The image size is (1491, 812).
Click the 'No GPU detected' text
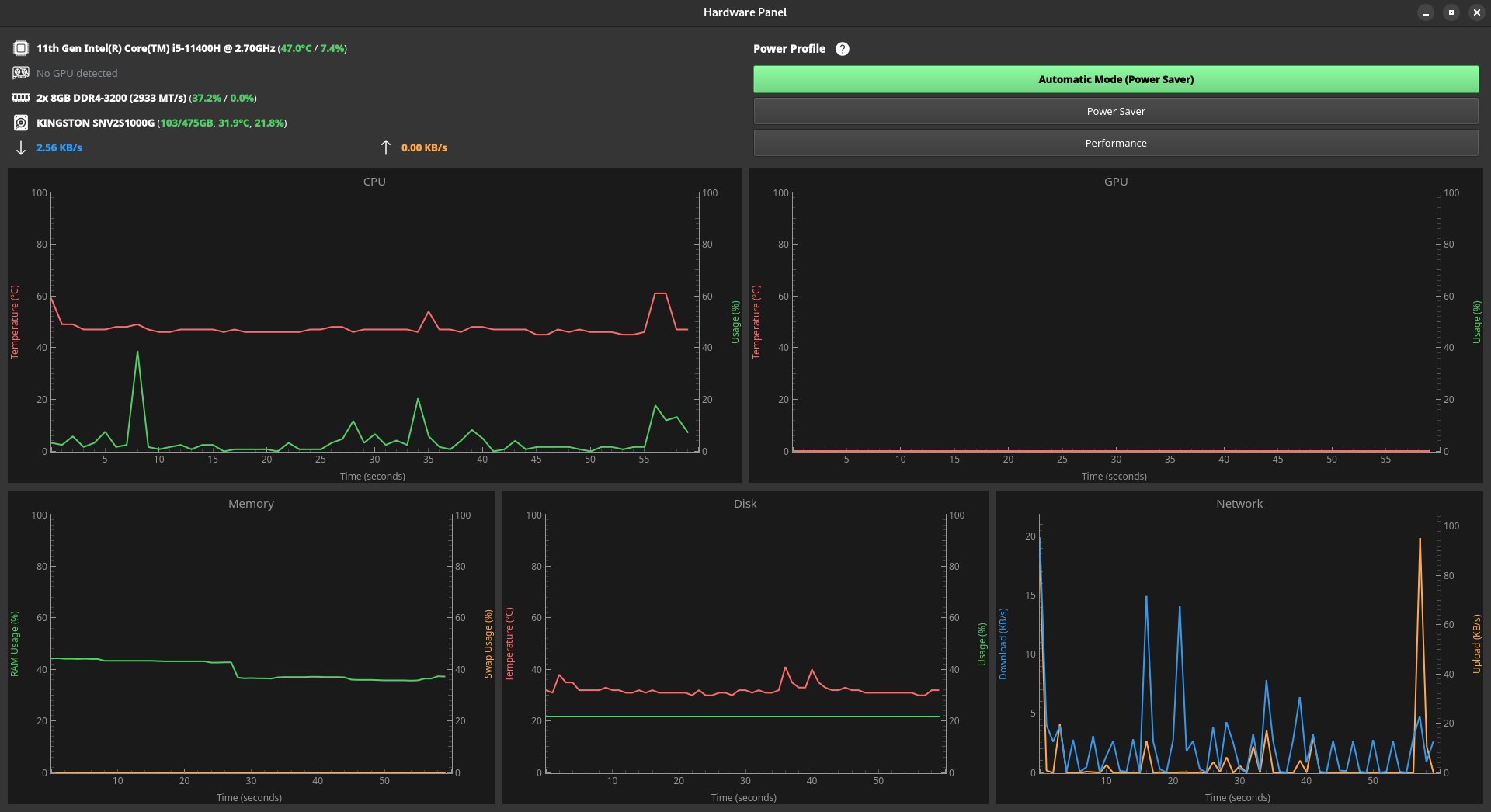(x=77, y=73)
